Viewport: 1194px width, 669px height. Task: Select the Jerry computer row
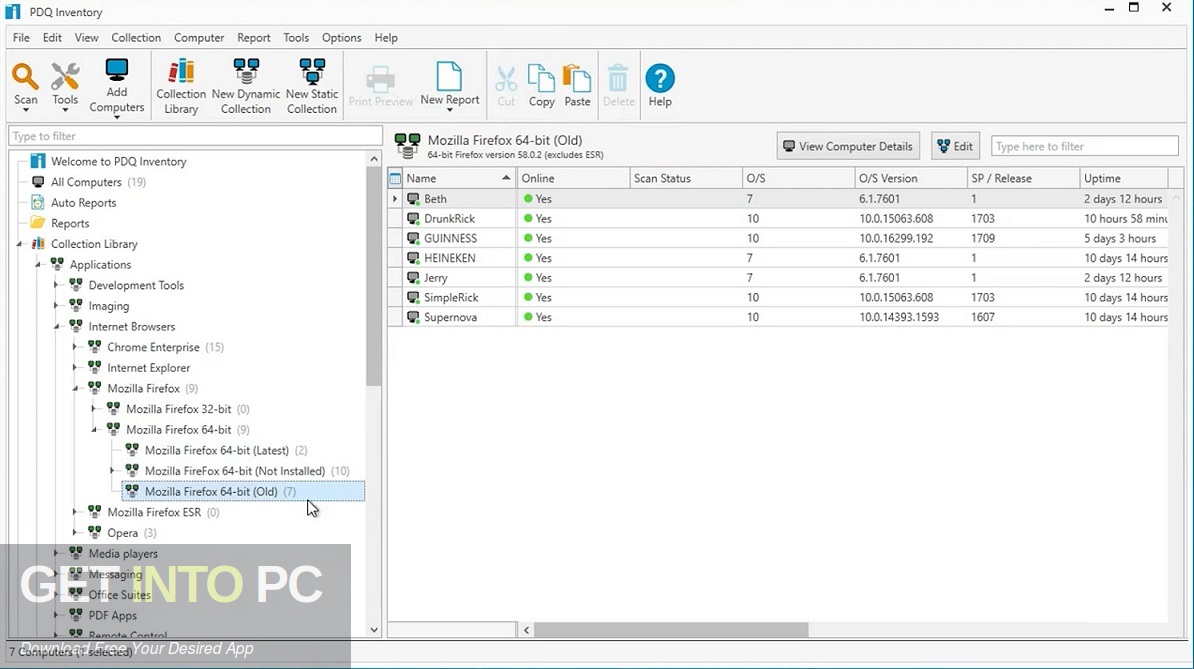pyautogui.click(x=777, y=278)
